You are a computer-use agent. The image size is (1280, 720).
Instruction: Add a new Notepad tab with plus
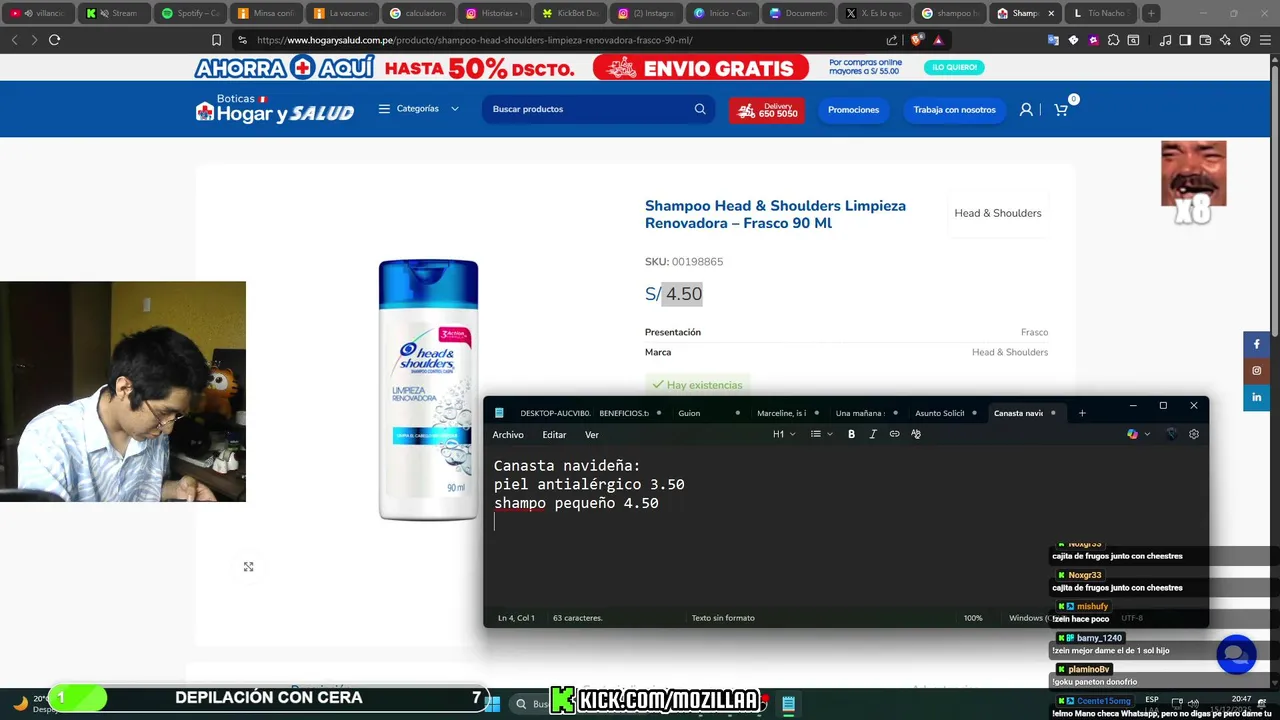[x=1081, y=413]
